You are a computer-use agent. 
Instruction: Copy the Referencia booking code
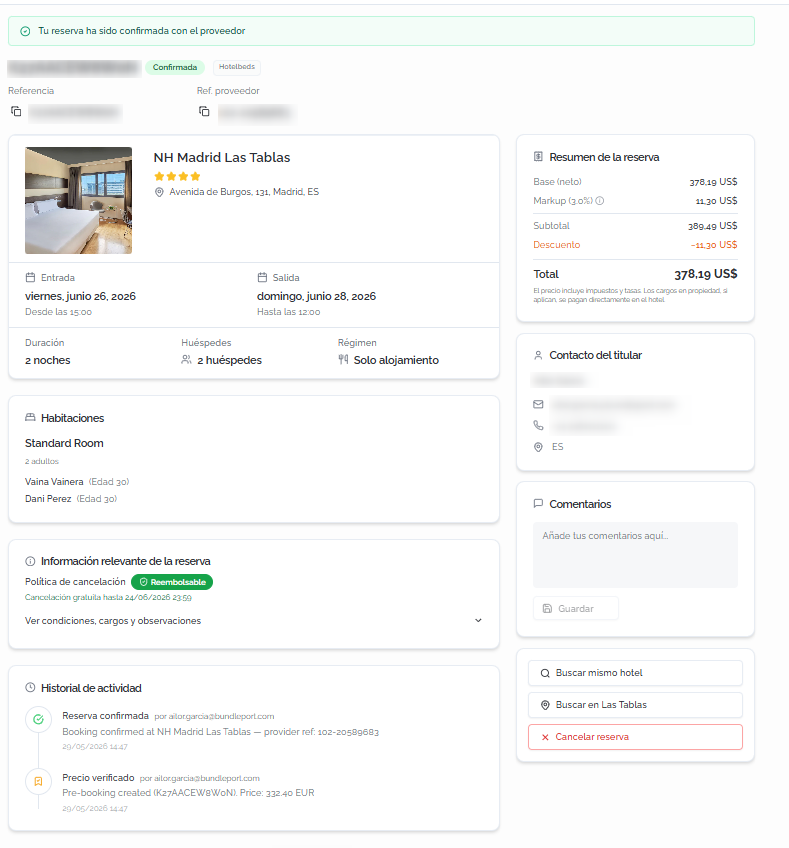point(16,111)
